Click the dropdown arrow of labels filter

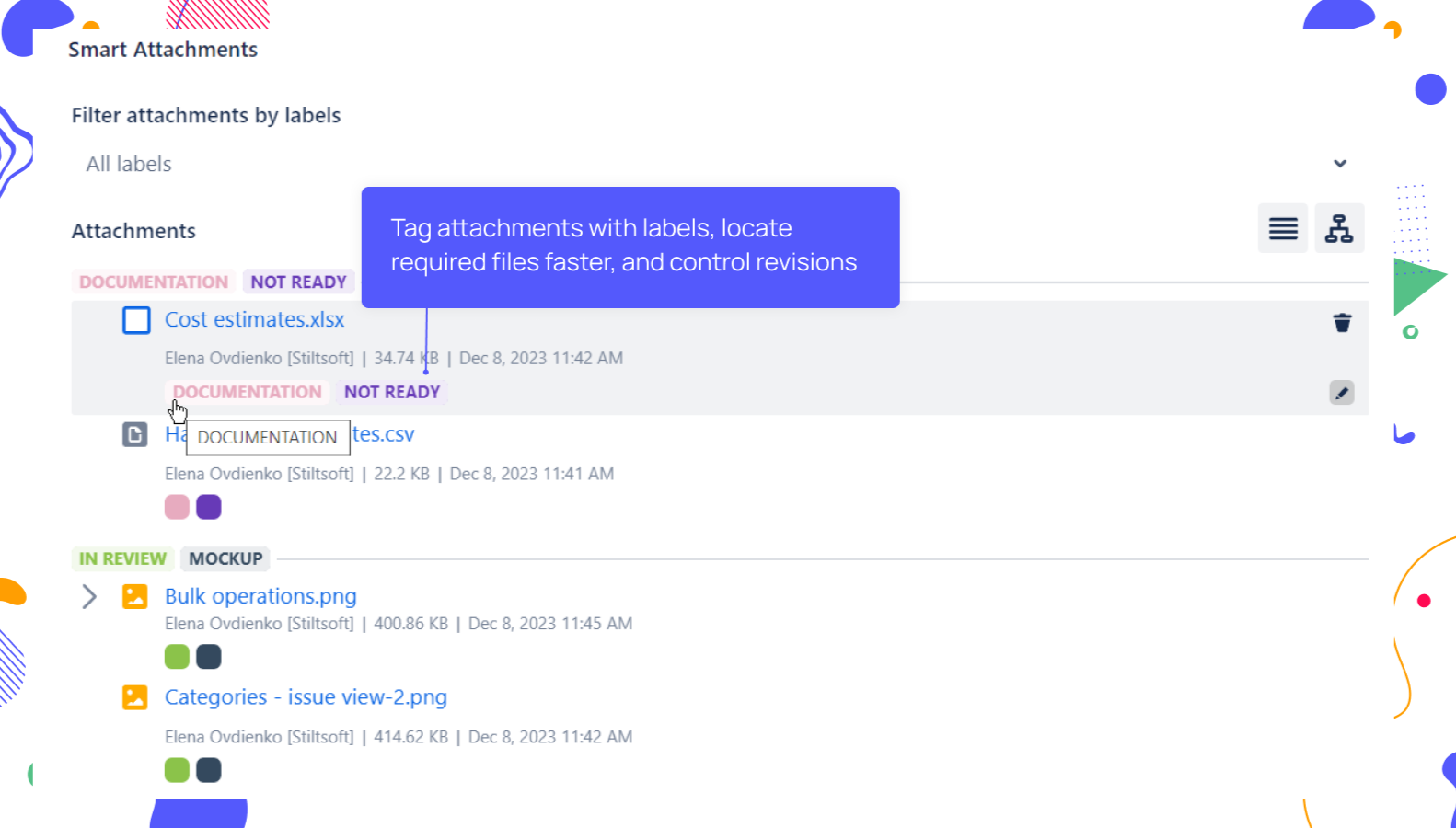1339,164
